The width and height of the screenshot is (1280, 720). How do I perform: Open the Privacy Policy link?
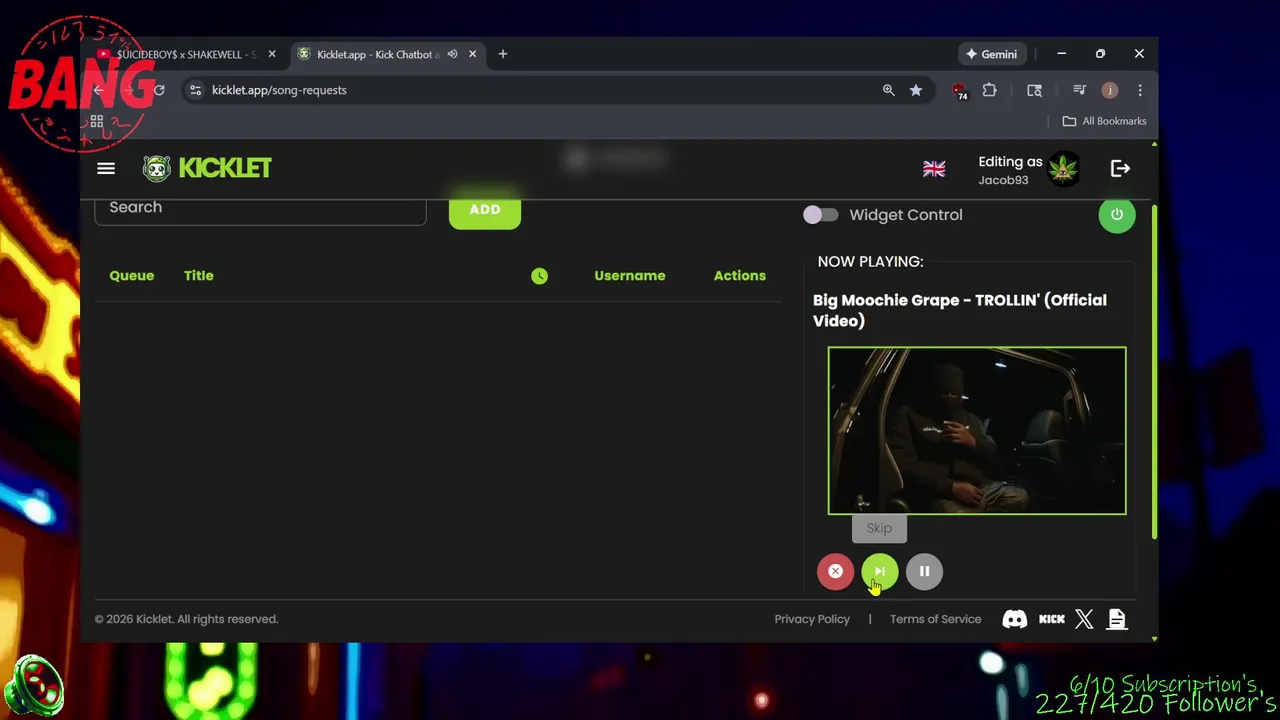pyautogui.click(x=812, y=619)
